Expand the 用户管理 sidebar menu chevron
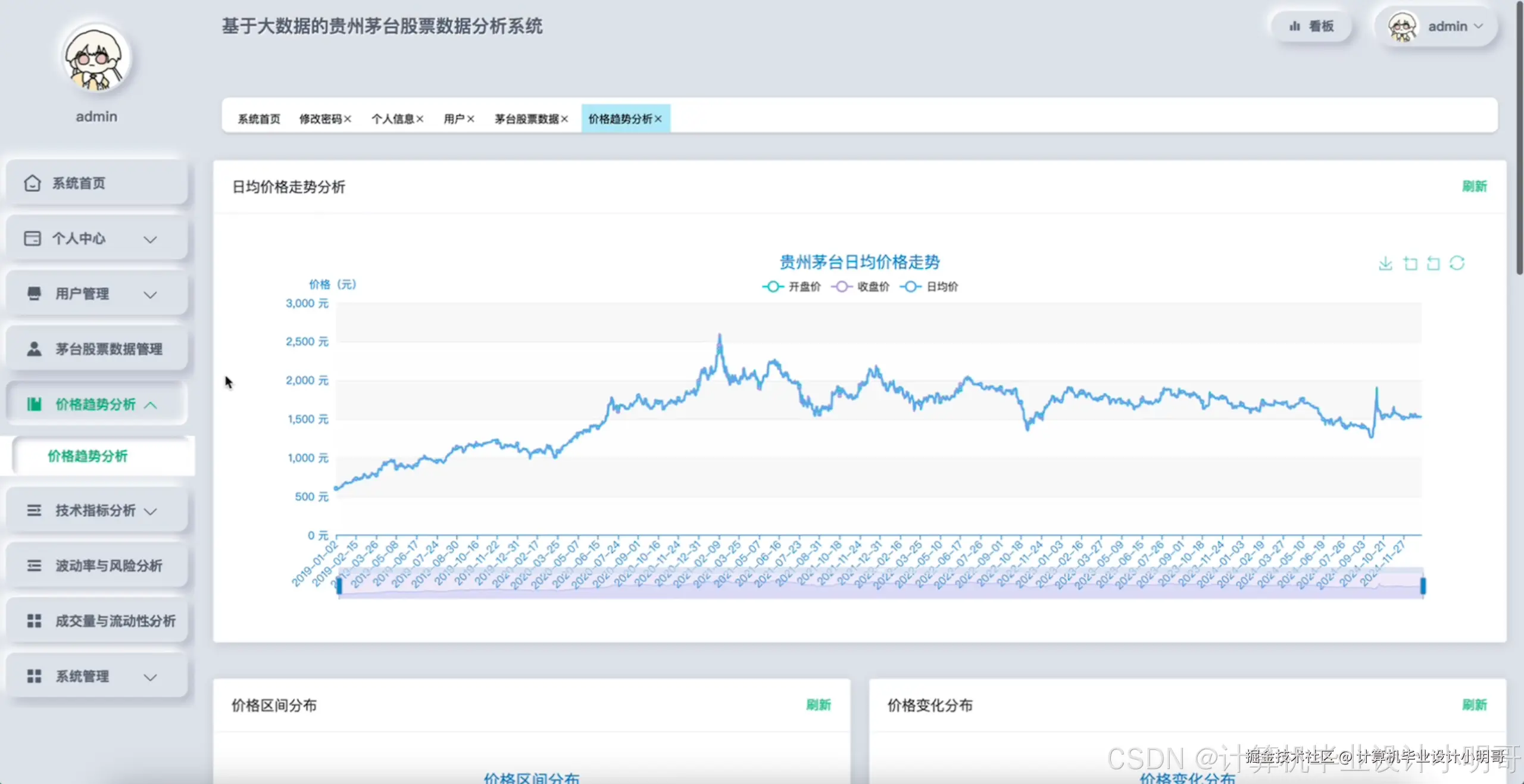Viewport: 1524px width, 784px height. (150, 295)
